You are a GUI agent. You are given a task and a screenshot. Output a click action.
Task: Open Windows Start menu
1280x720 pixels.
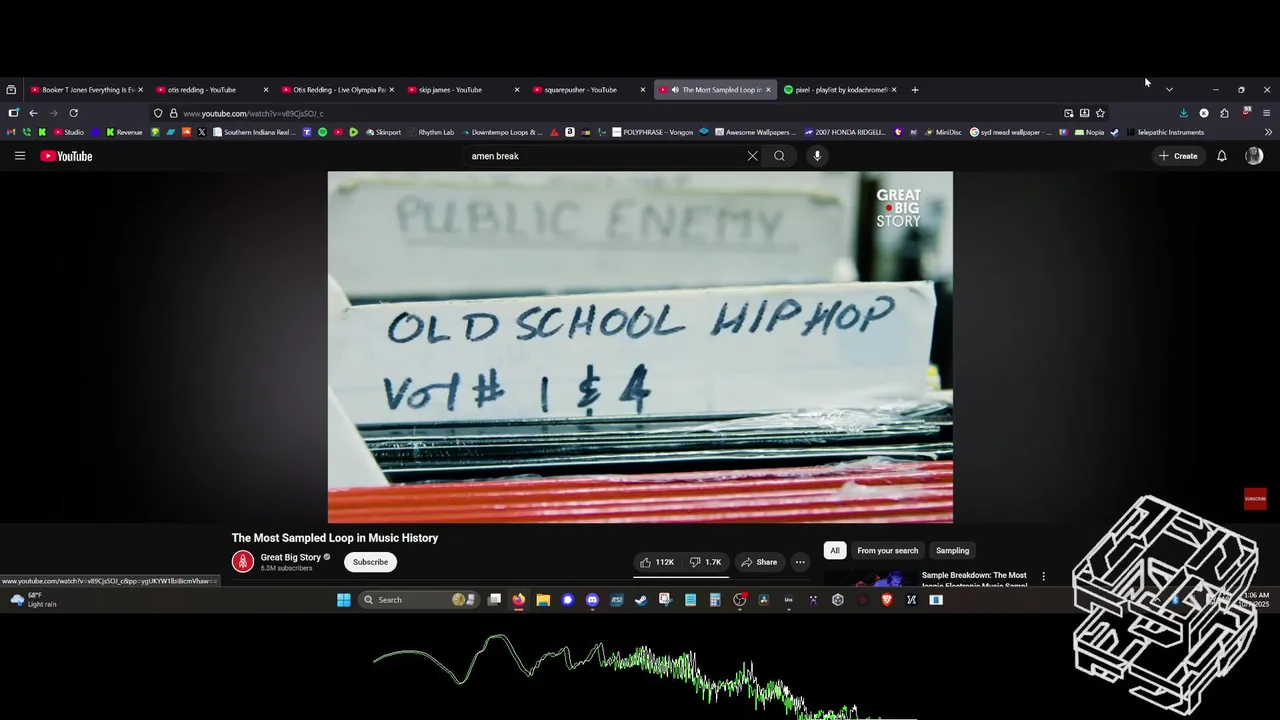coord(344,600)
